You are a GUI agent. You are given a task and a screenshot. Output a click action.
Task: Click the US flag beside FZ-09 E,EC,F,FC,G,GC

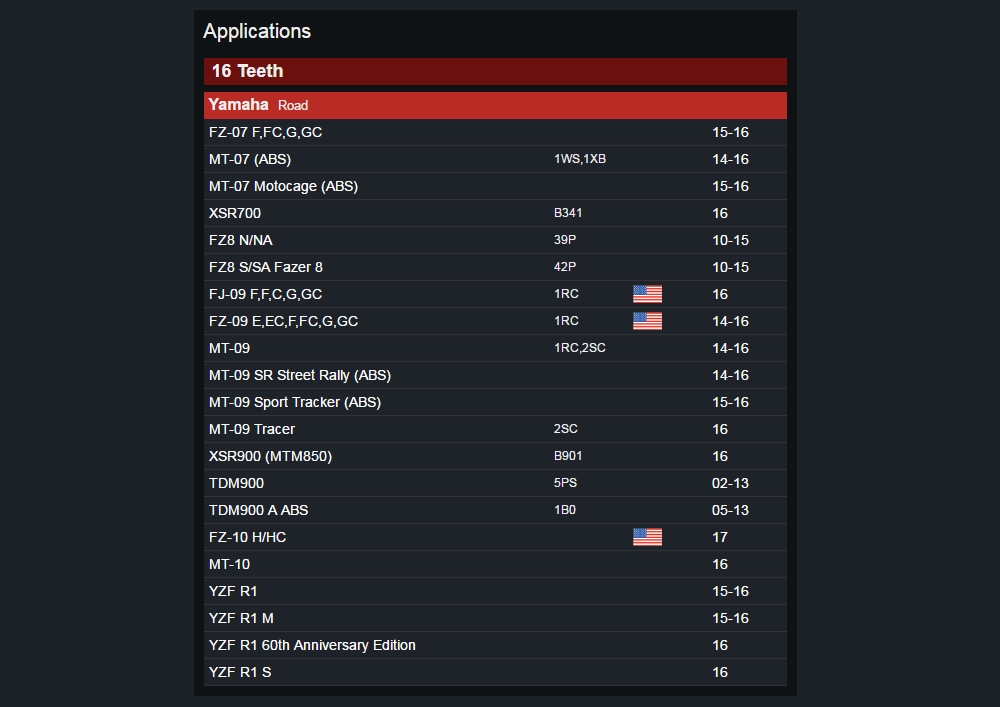point(647,321)
